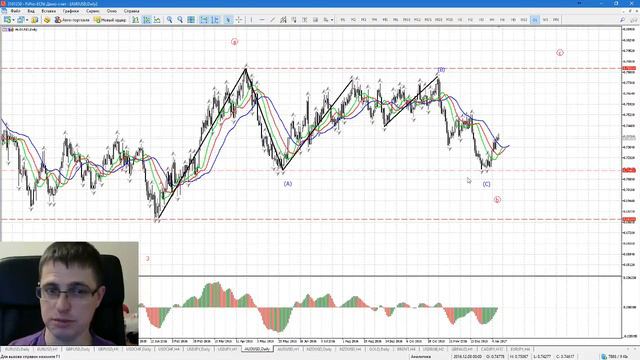Click the top red dashed line price tag
The image size is (640, 360).
629,68
